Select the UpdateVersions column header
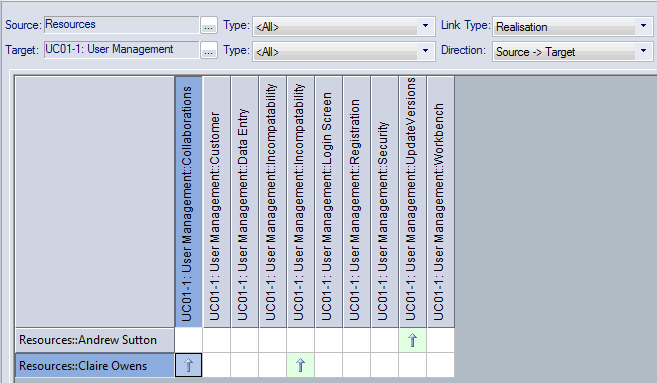657x383 pixels. (x=413, y=202)
